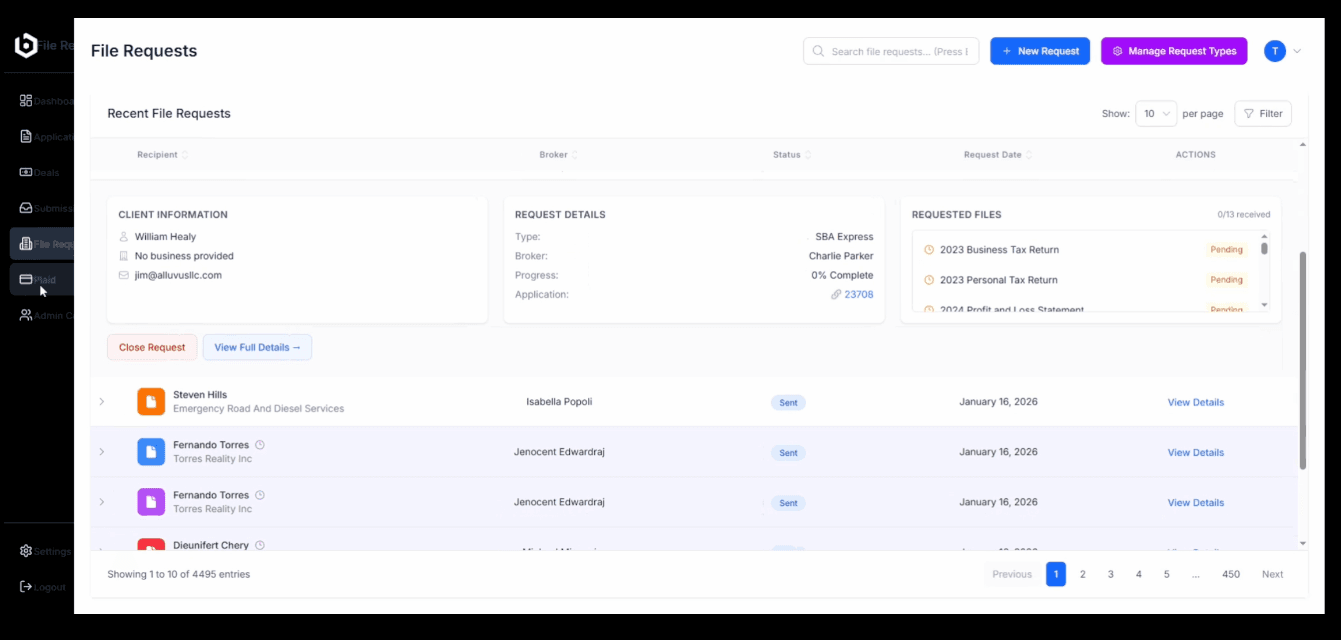
Task: Click the app logo at top left
Action: [26, 44]
